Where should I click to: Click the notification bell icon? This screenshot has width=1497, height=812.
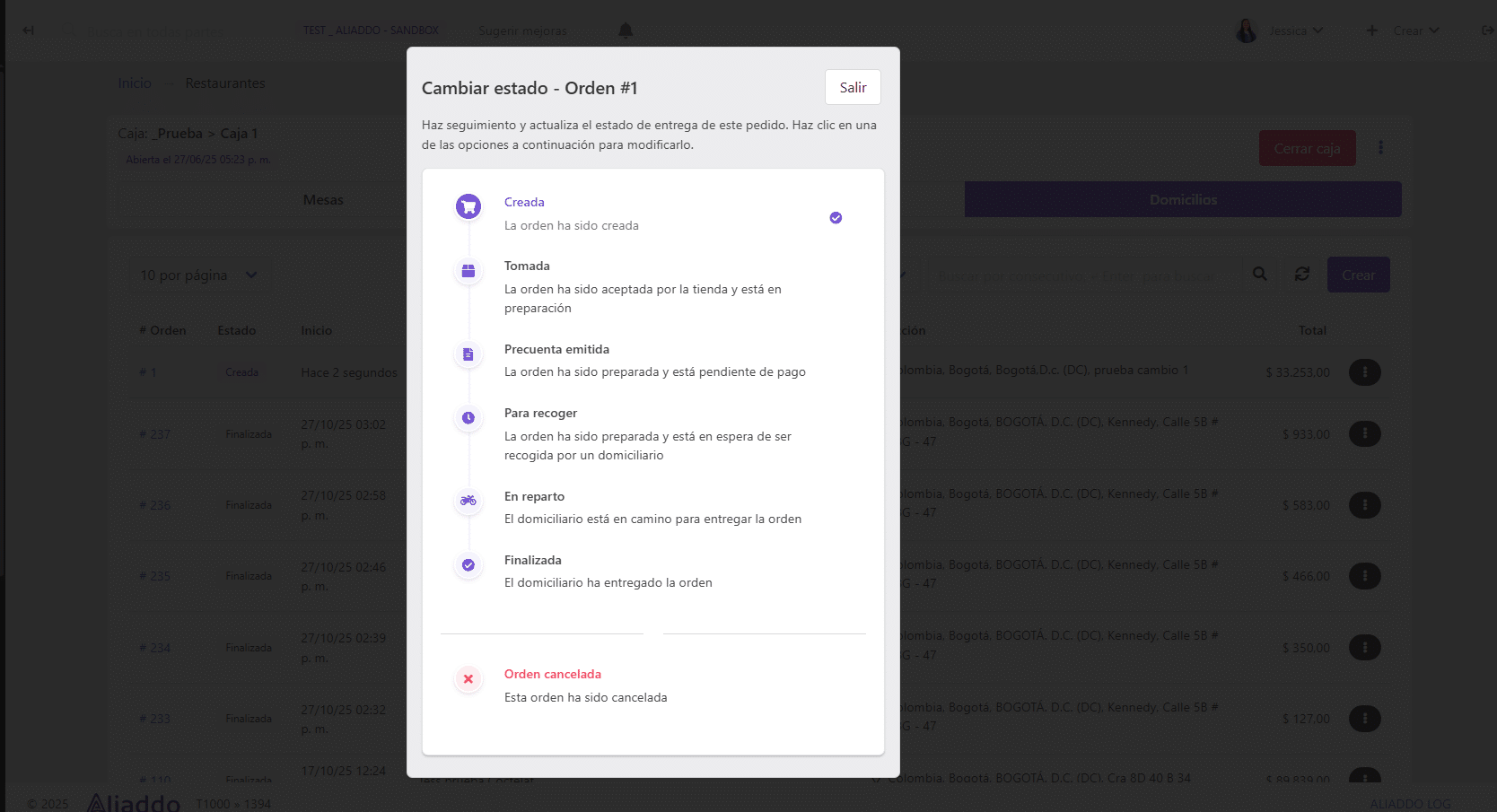[x=626, y=31]
